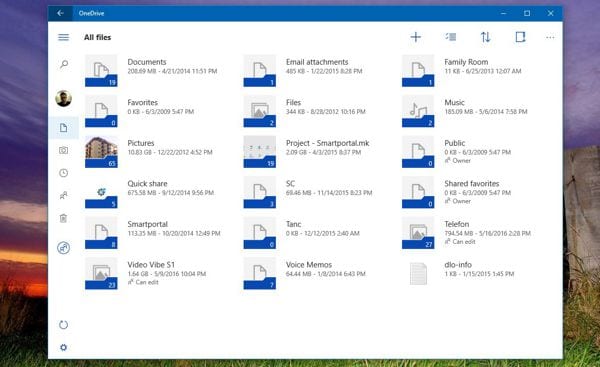The width and height of the screenshot is (600, 367).
Task: Click the Video Vibe S1 folder name
Action: coord(151,265)
